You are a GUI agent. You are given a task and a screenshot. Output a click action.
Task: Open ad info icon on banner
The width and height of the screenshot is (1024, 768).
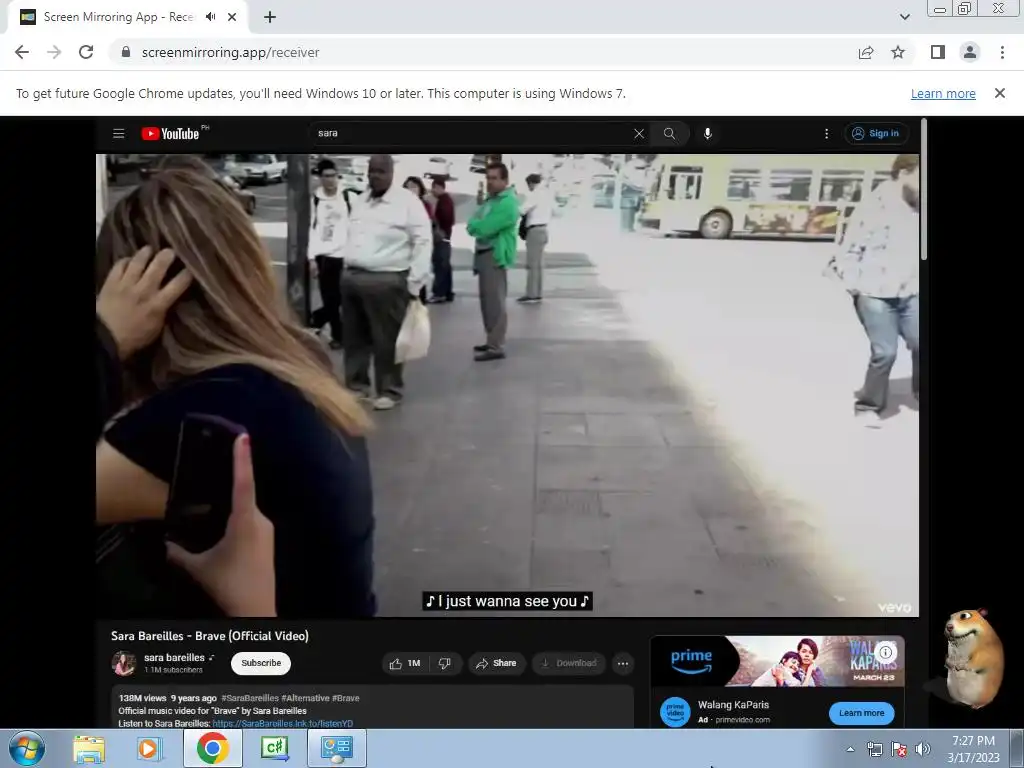click(886, 652)
